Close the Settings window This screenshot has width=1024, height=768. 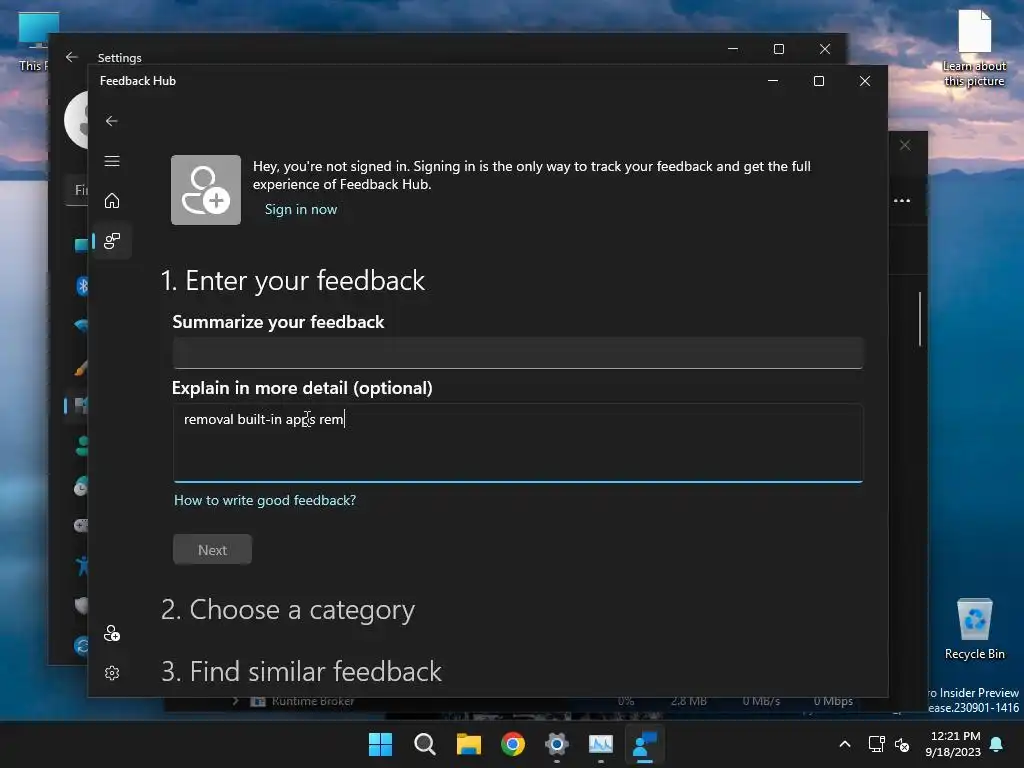(825, 49)
